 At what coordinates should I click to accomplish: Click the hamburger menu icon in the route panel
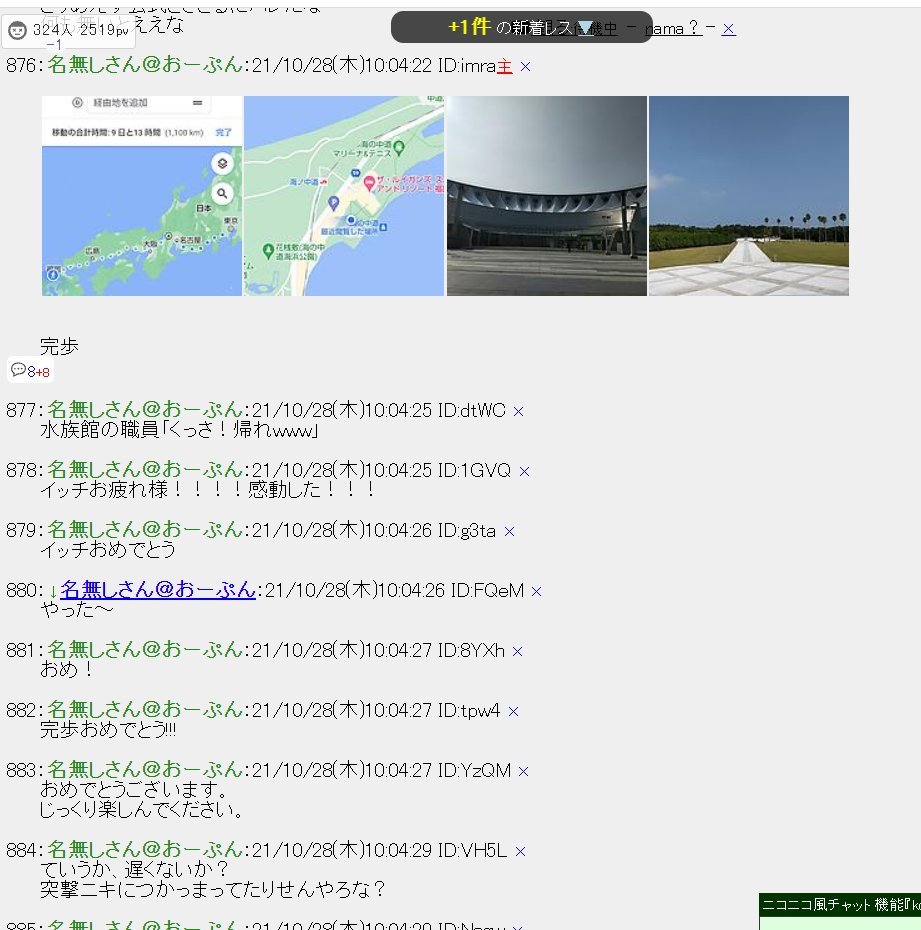(x=196, y=102)
